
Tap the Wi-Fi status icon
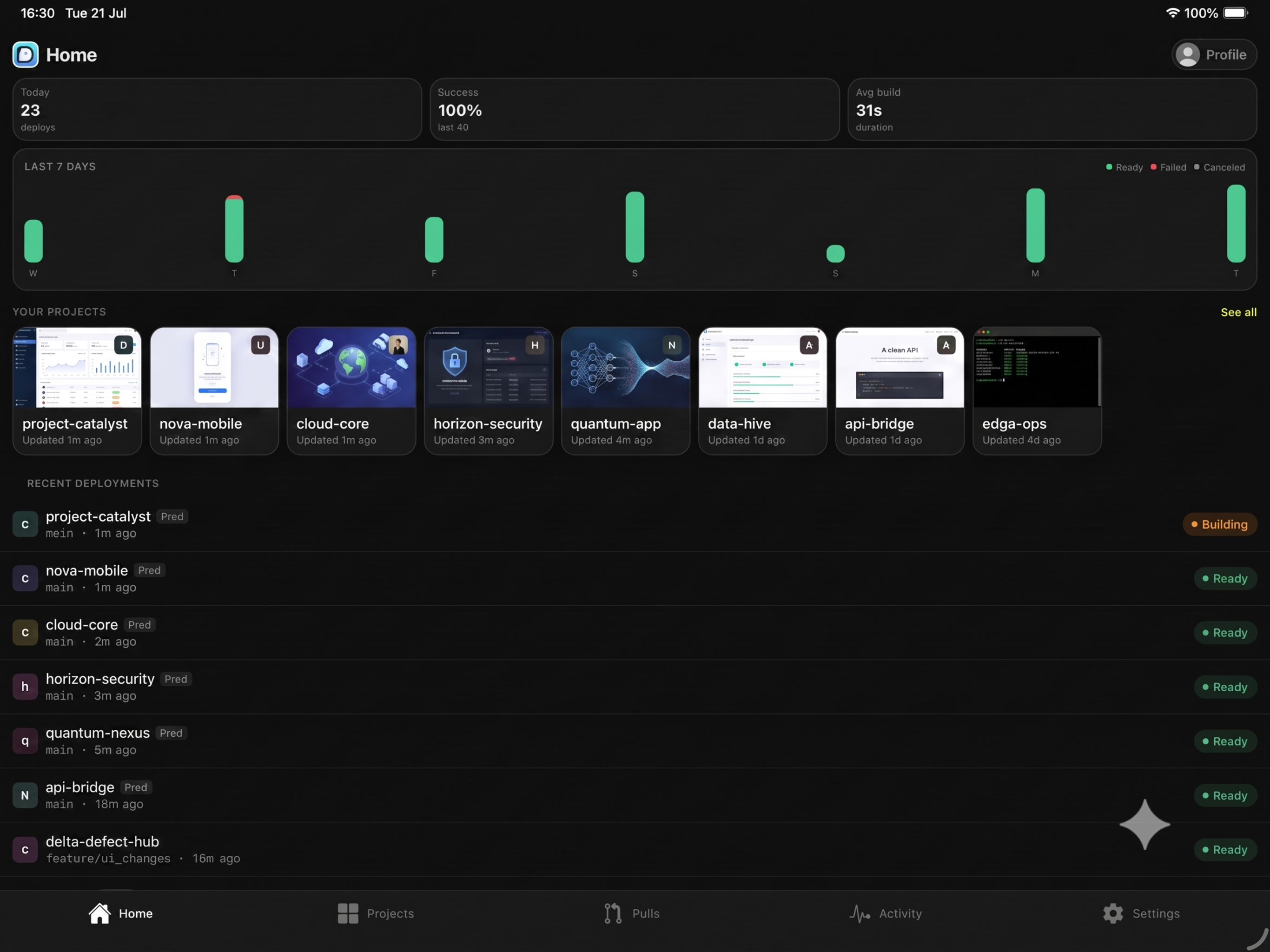pos(1172,13)
